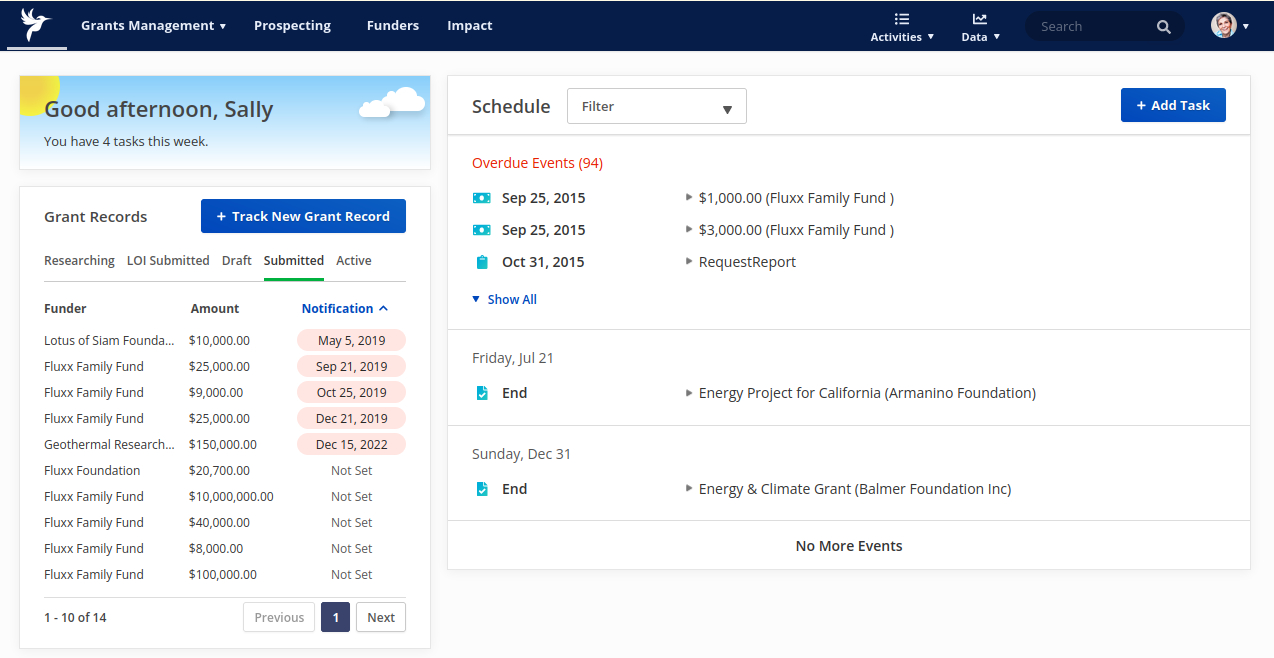Image resolution: width=1274 pixels, height=658 pixels.
Task: Focus the Search input field
Action: click(x=1093, y=27)
